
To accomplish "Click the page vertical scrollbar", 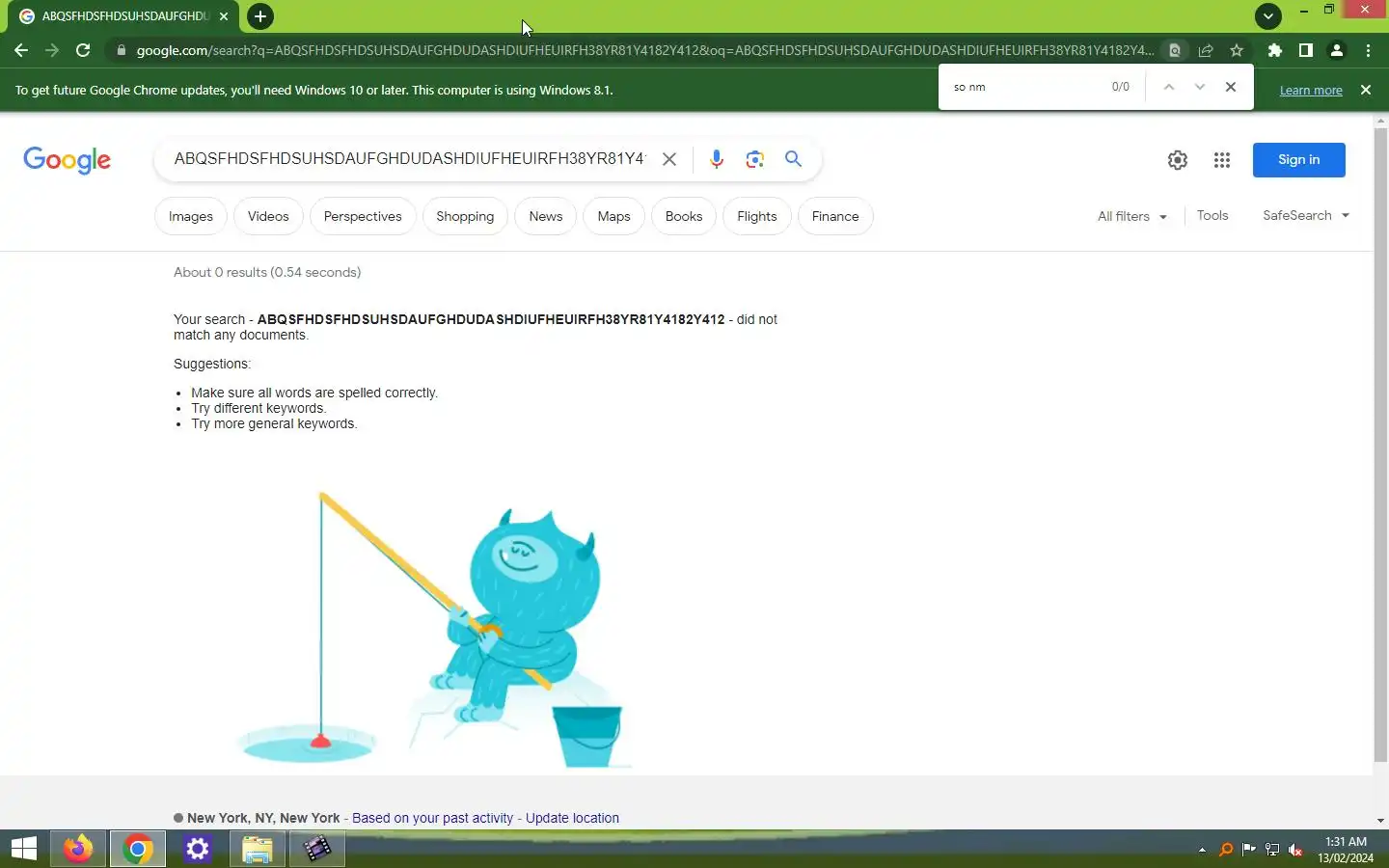I will click(x=1380, y=444).
